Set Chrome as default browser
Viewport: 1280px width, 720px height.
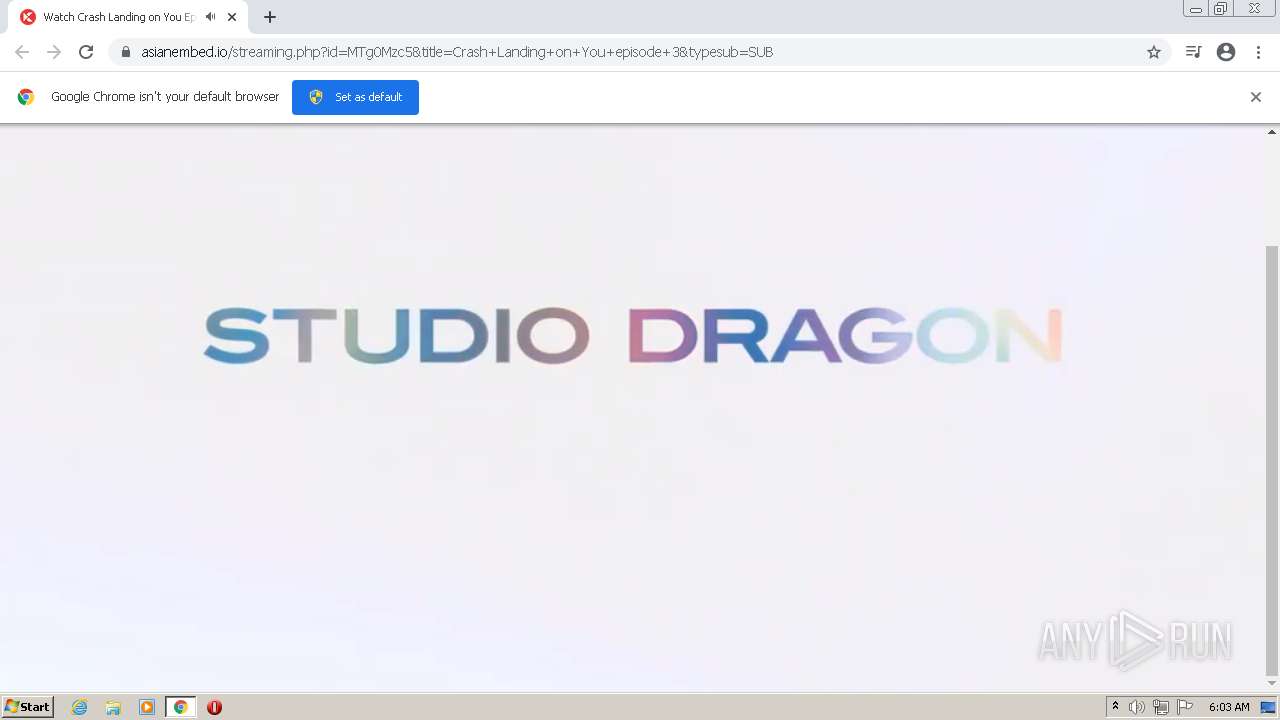coord(355,97)
